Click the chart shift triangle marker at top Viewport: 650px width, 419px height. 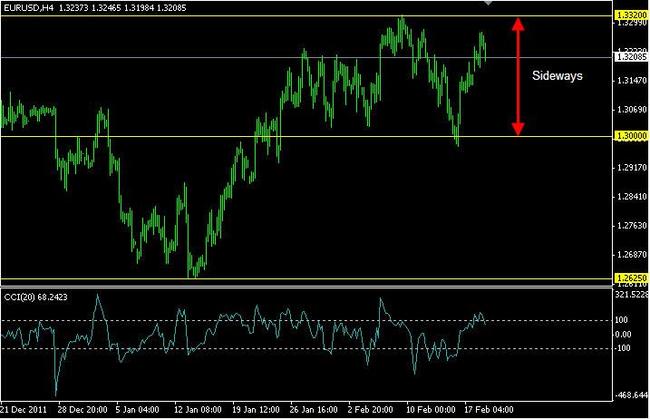(x=488, y=3)
